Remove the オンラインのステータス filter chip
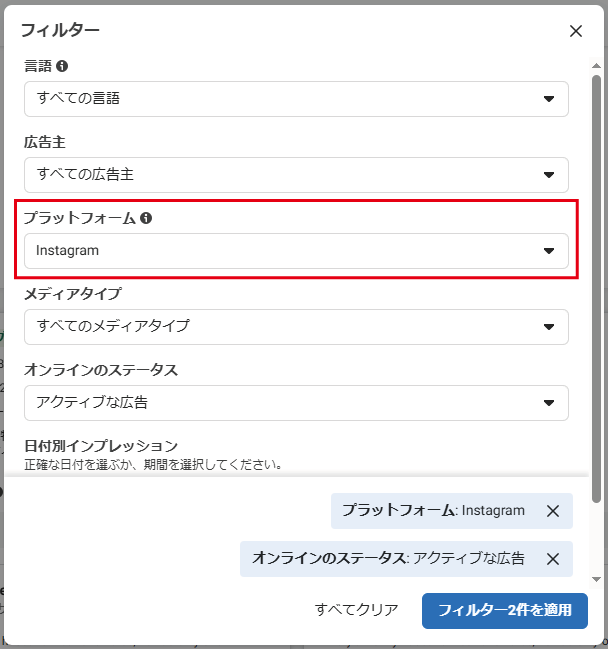608x649 pixels. tap(553, 559)
